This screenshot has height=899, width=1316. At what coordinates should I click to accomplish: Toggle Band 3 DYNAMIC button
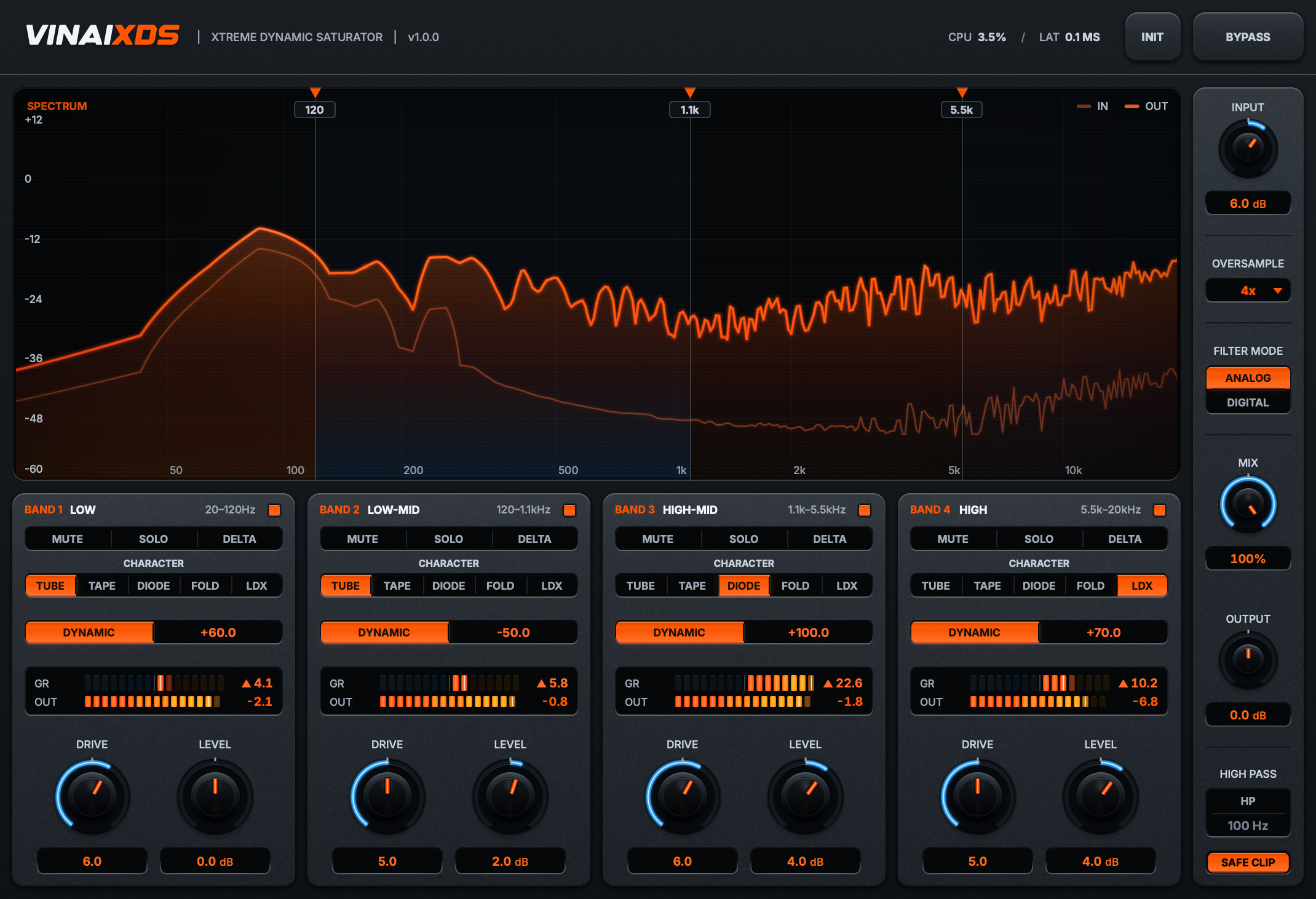point(680,632)
